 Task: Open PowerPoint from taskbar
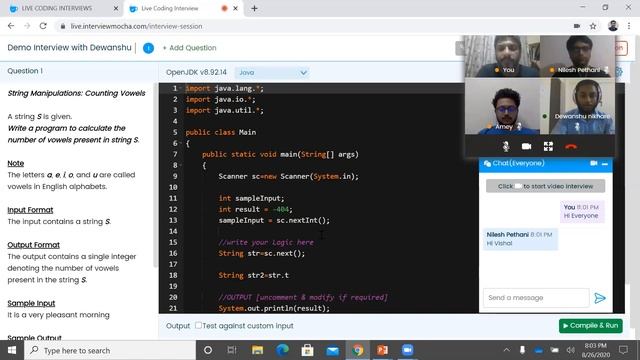click(x=382, y=350)
